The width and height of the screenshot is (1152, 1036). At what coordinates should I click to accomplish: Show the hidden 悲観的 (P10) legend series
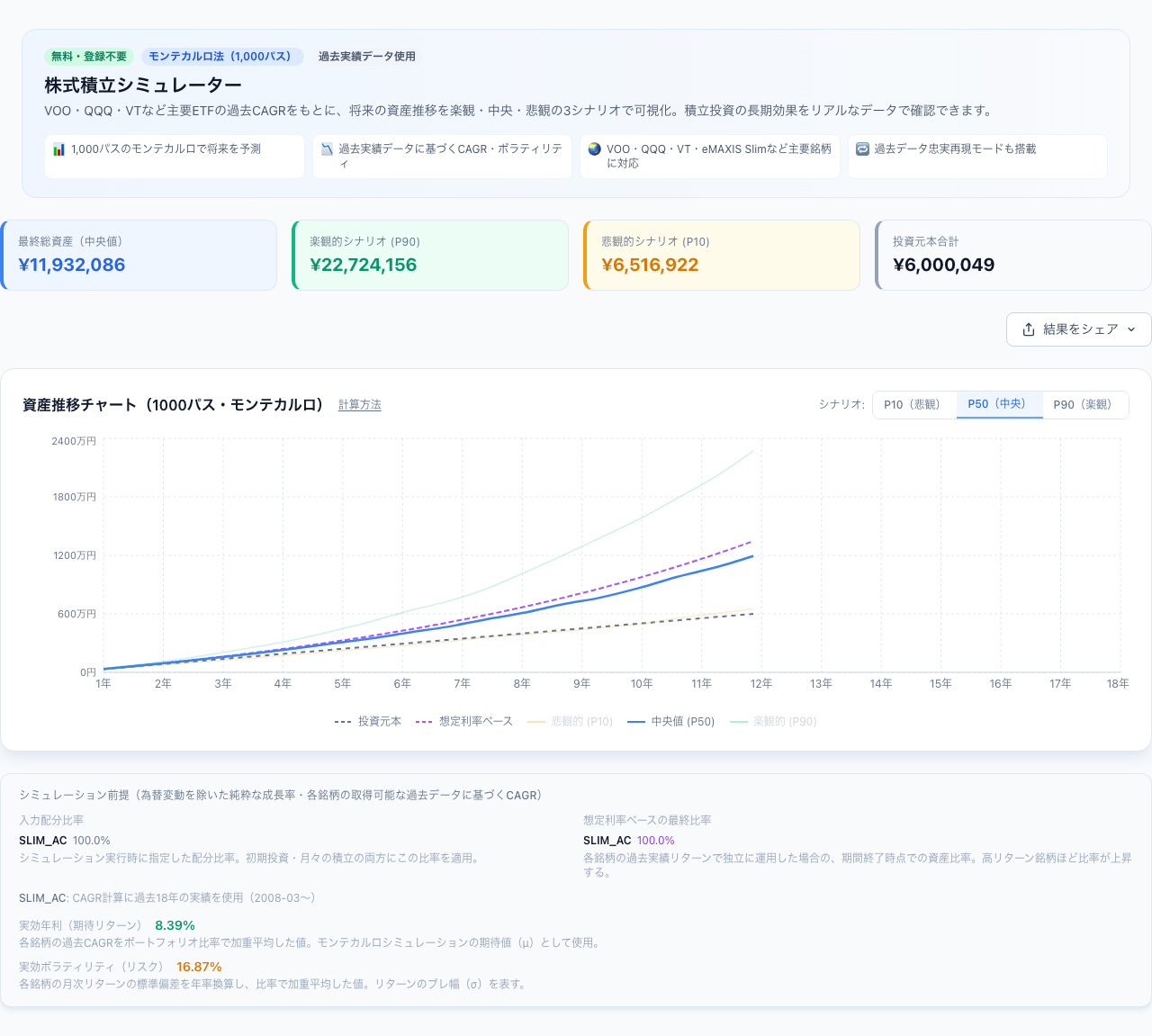571,722
